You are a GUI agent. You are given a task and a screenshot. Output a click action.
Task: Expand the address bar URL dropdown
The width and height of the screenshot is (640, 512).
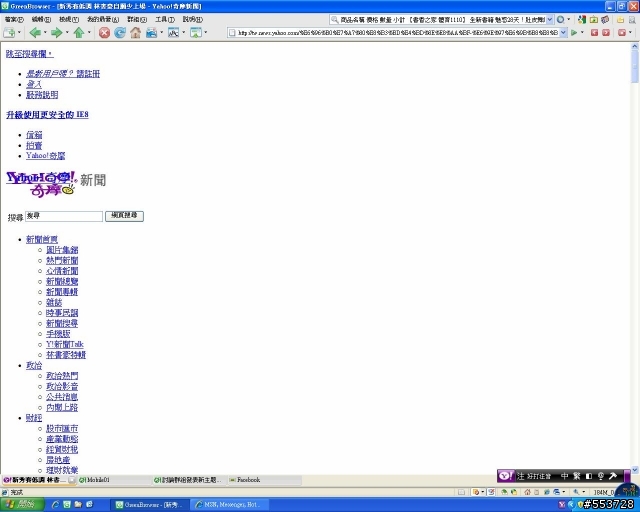[x=563, y=33]
